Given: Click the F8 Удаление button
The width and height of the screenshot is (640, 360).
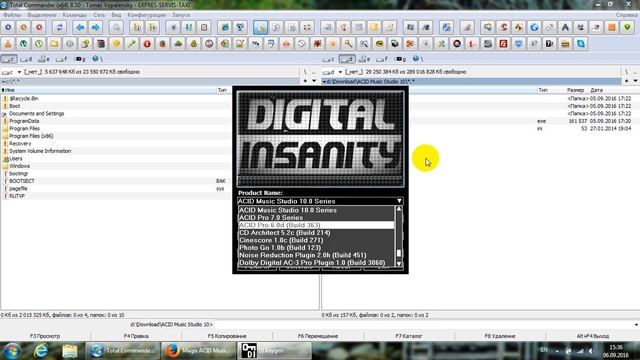Looking at the screenshot, I should (500, 336).
